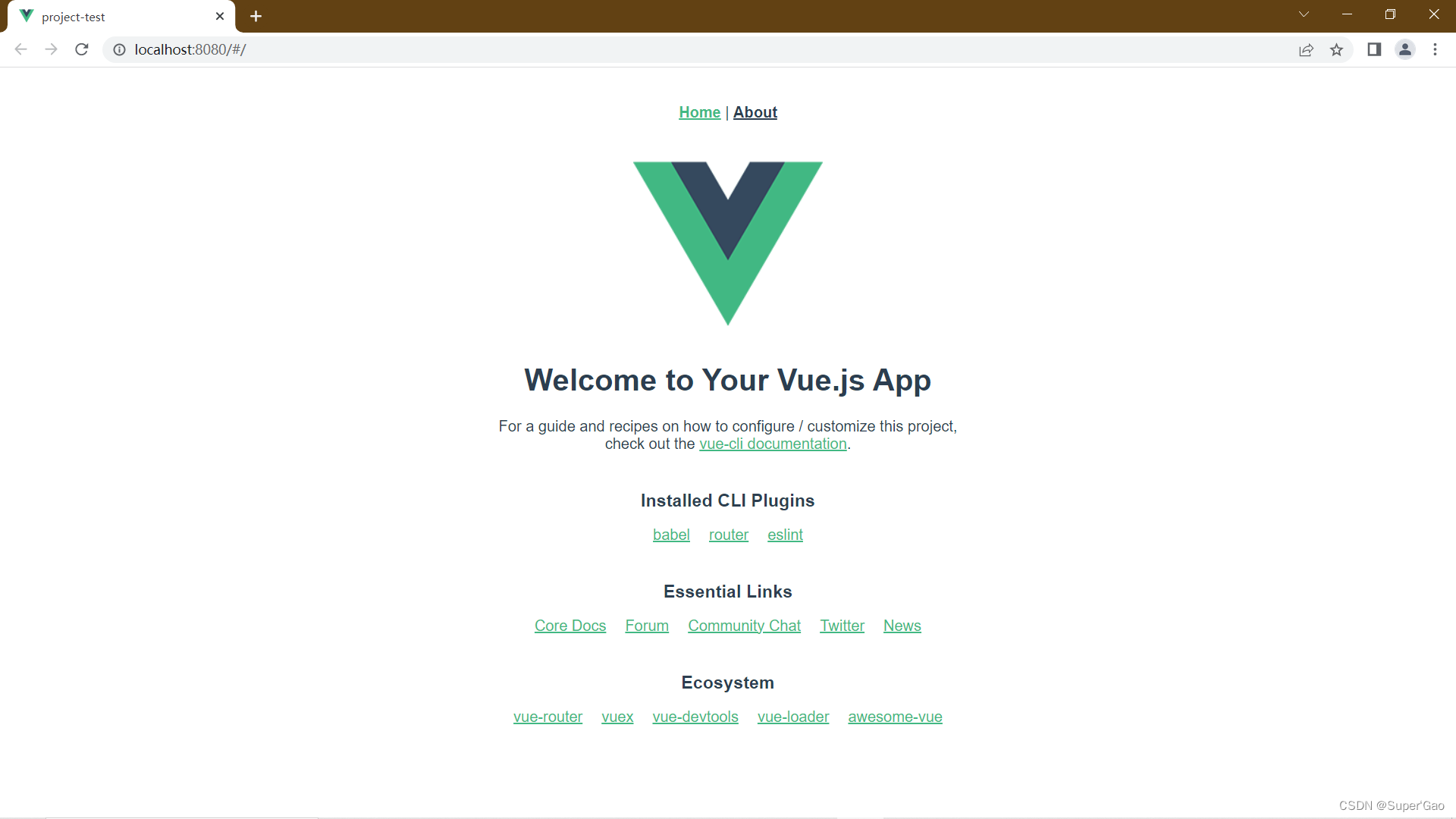Click the browser back navigation arrow
Screen dimensions: 1456x819
[x=22, y=49]
